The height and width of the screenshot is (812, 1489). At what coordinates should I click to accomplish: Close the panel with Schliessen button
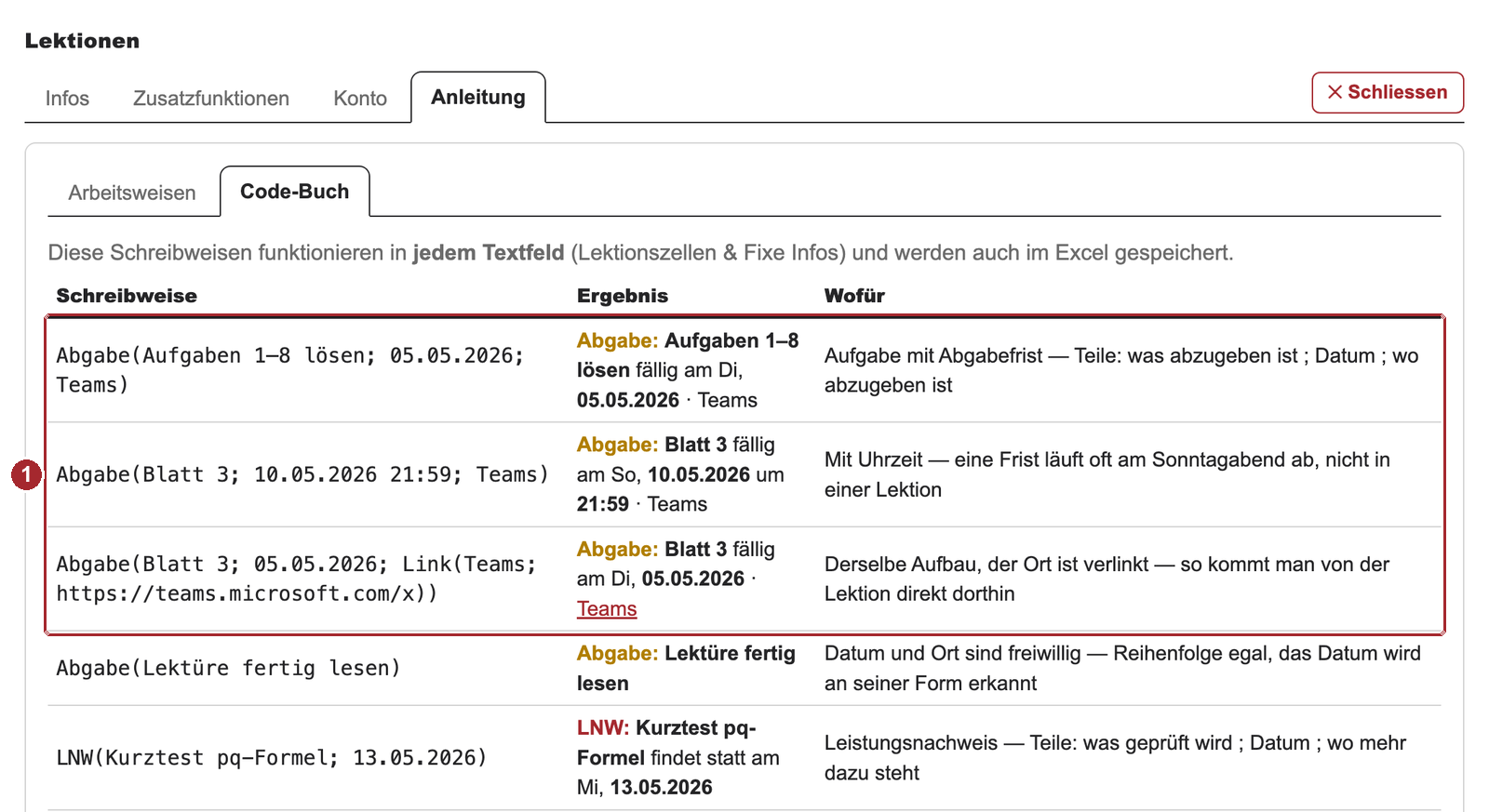pyautogui.click(x=1388, y=92)
